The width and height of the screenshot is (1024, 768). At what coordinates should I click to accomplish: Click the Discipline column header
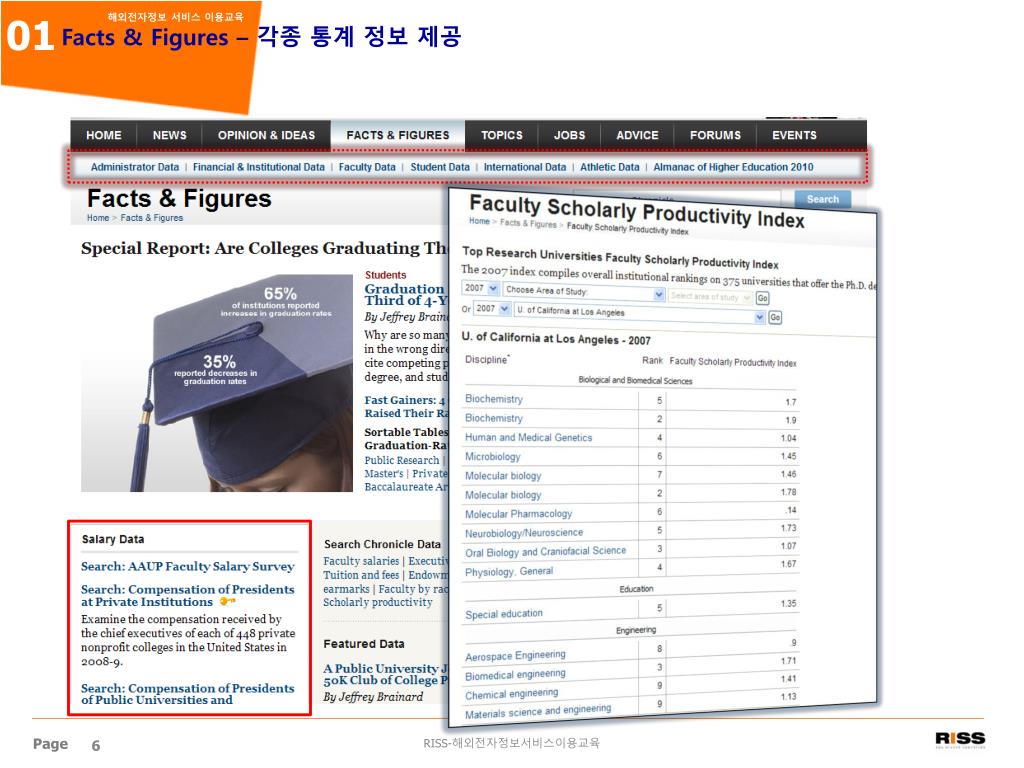pos(486,360)
